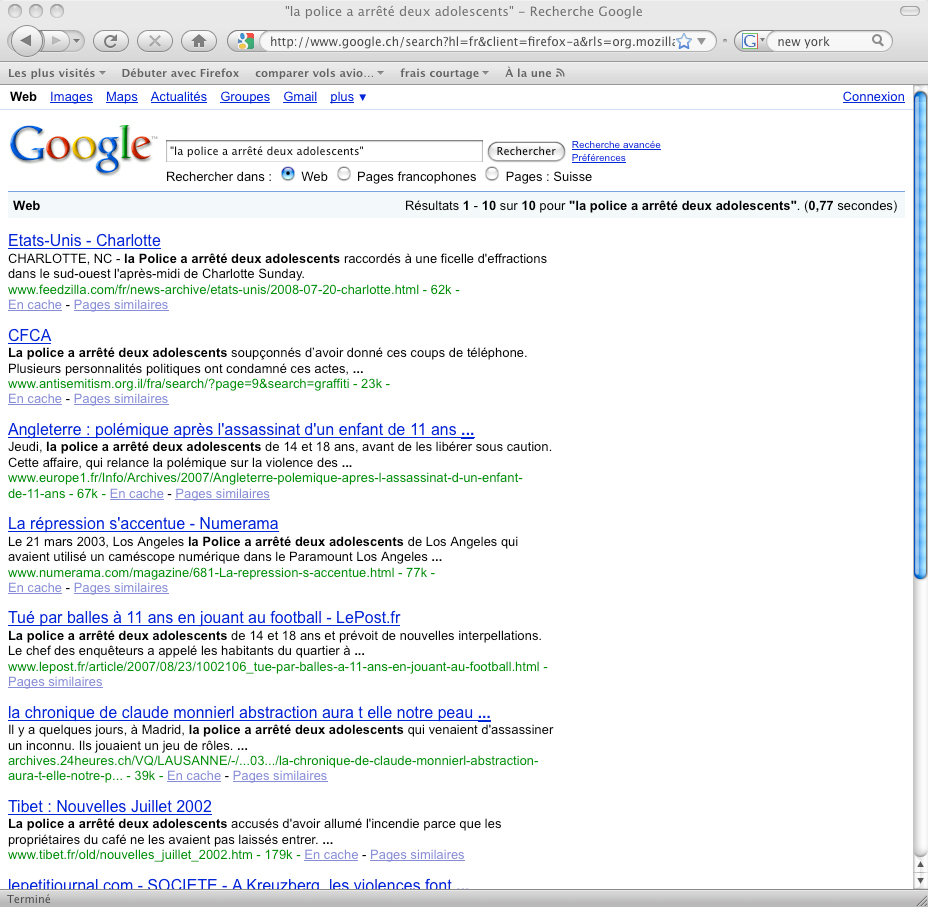Switch to the Maps search tab
The width and height of the screenshot is (928, 907).
pos(121,96)
